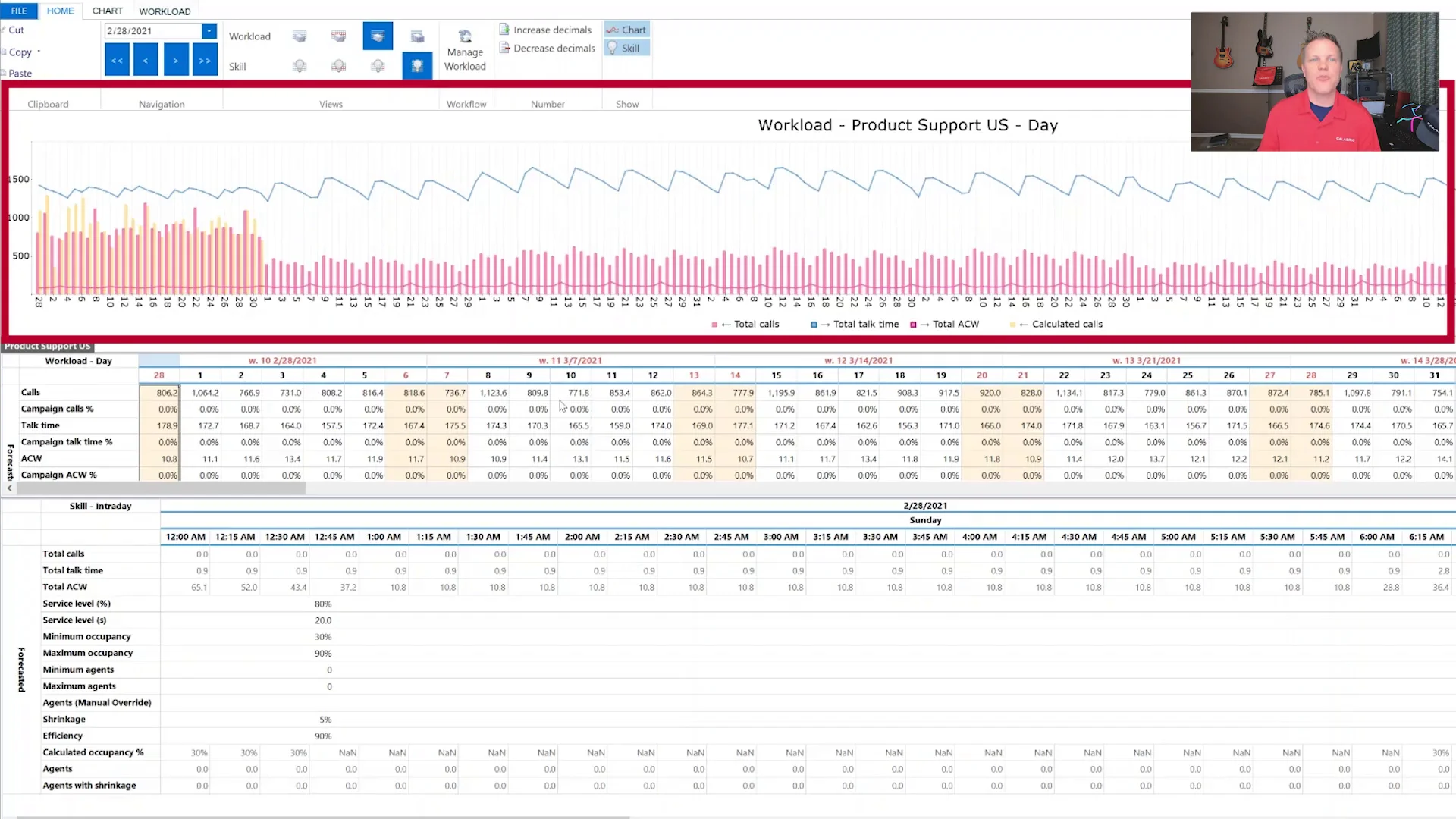This screenshot has height=819, width=1456.
Task: Click the fourth Workload view icon
Action: coord(417,36)
